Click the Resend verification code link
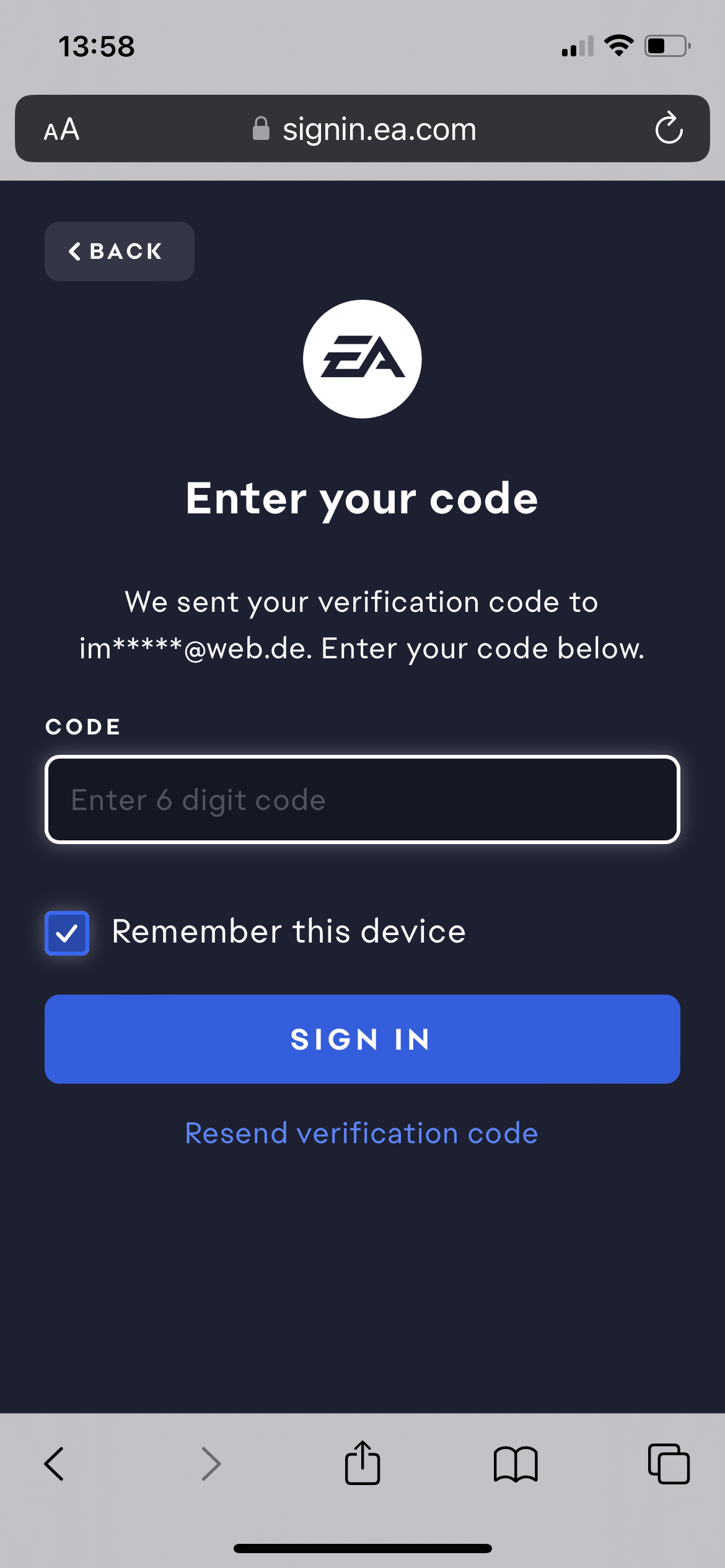 click(x=362, y=1133)
